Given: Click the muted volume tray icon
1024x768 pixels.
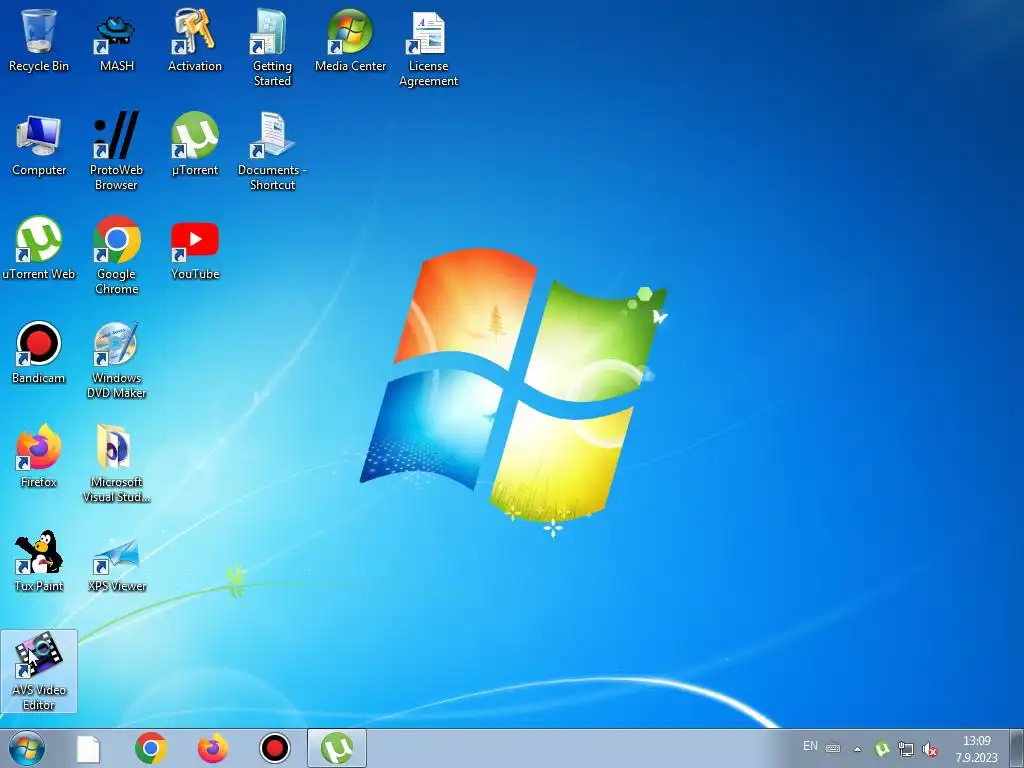Looking at the screenshot, I should point(930,749).
